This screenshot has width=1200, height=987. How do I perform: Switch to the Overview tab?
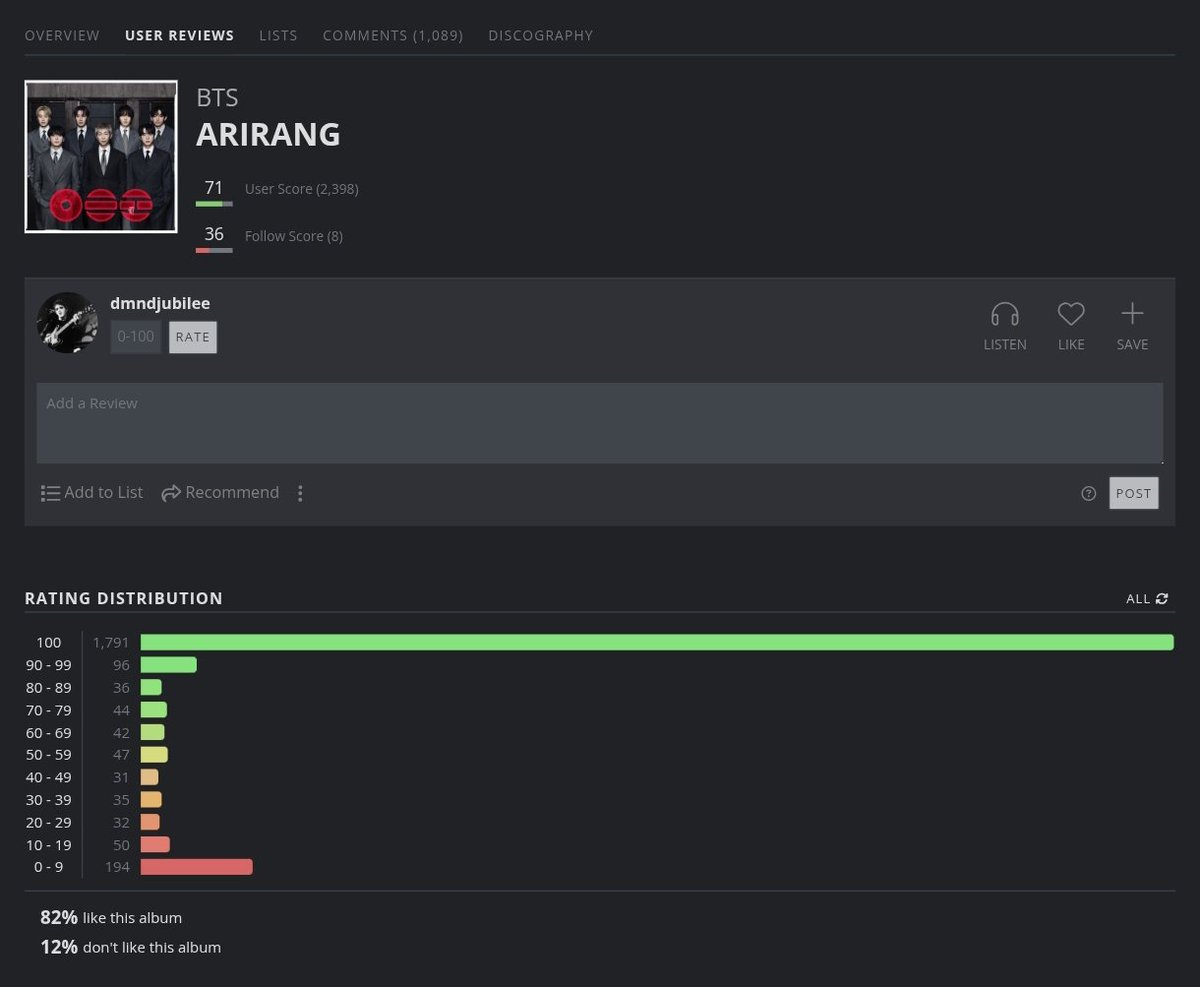pos(62,35)
